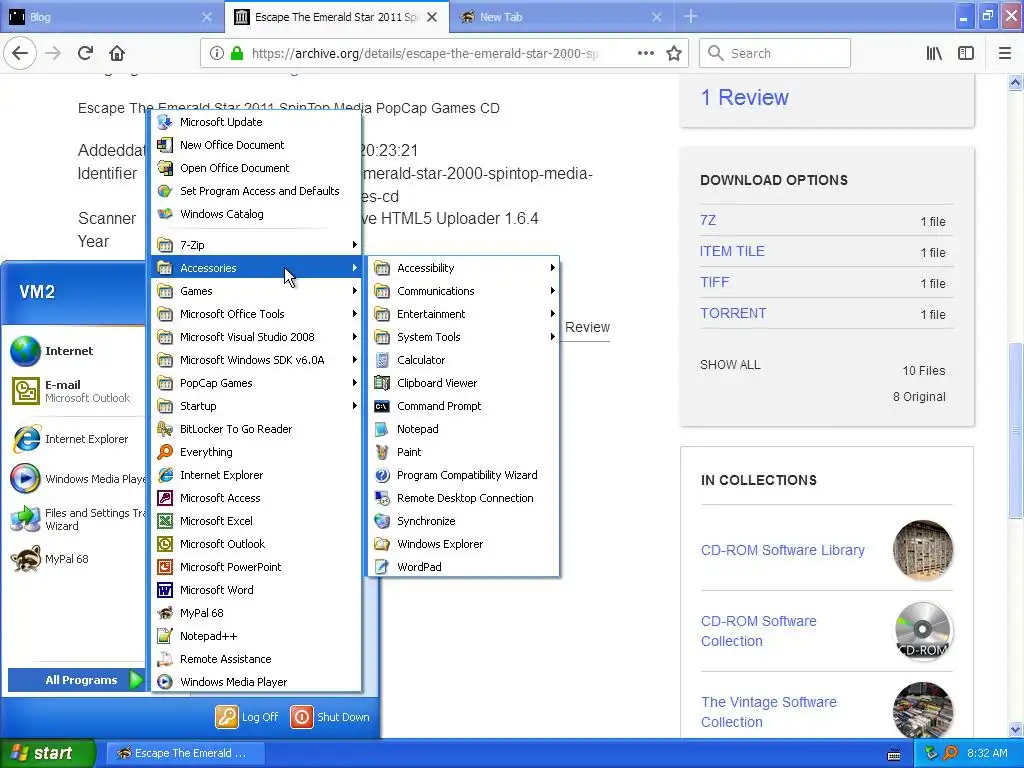1024x768 pixels.
Task: Download the 7Z file option
Action: [707, 220]
